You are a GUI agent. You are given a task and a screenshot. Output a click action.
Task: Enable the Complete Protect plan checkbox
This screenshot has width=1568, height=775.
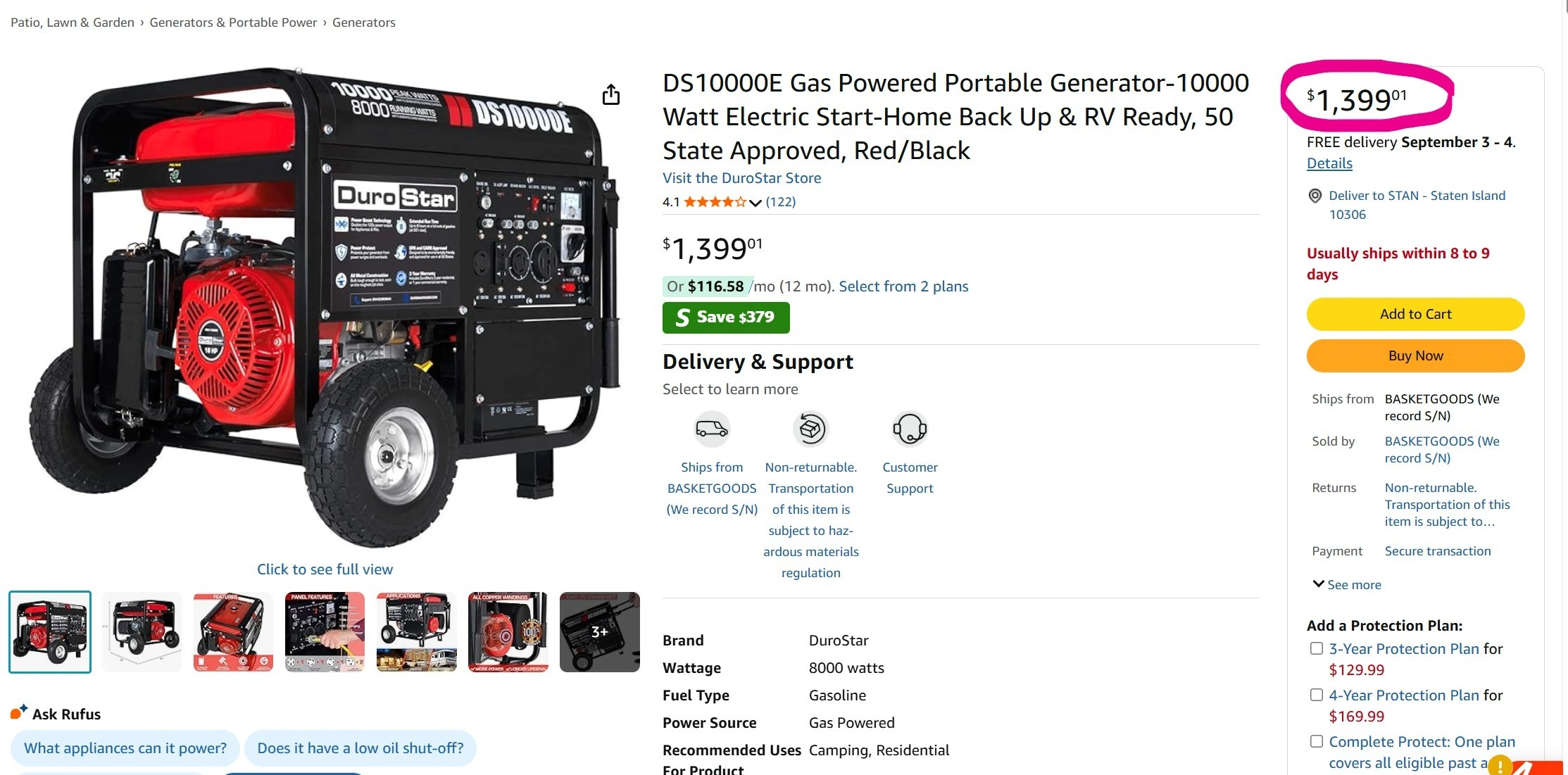pyautogui.click(x=1317, y=741)
